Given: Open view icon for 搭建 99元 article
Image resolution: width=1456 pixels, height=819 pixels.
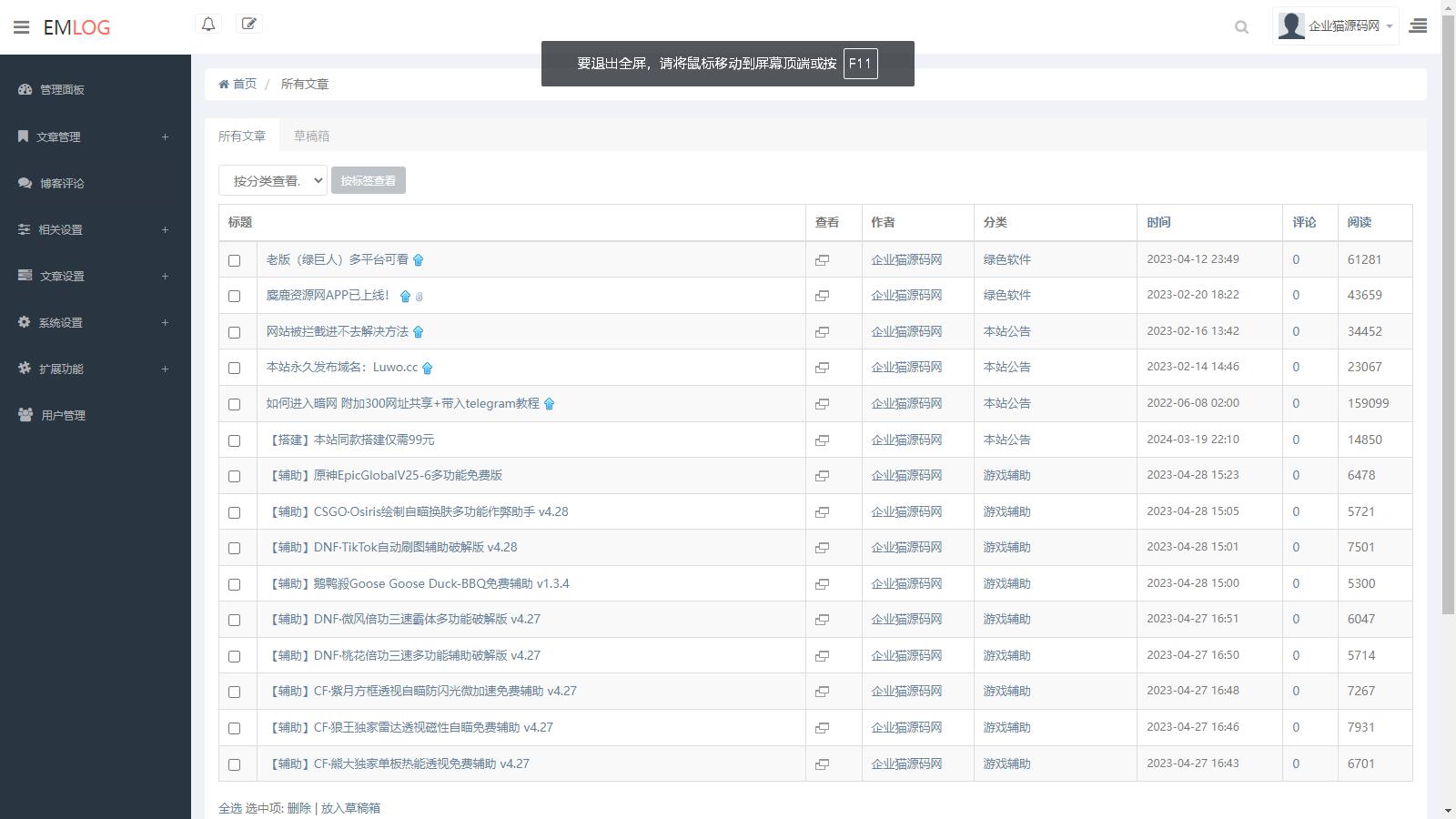Looking at the screenshot, I should [822, 440].
